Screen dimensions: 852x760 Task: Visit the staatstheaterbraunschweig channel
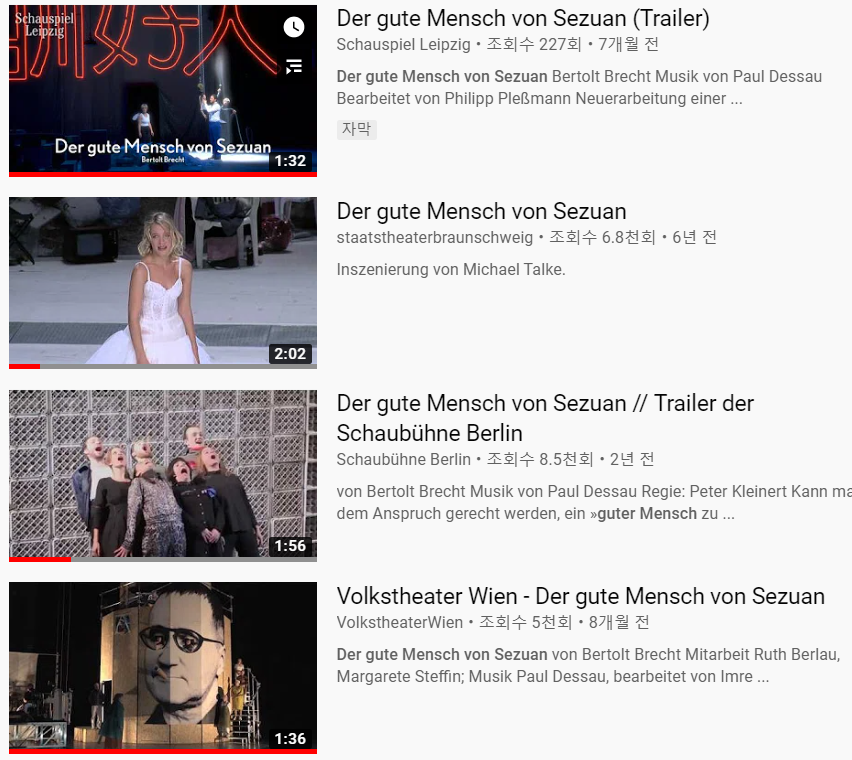pyautogui.click(x=435, y=237)
